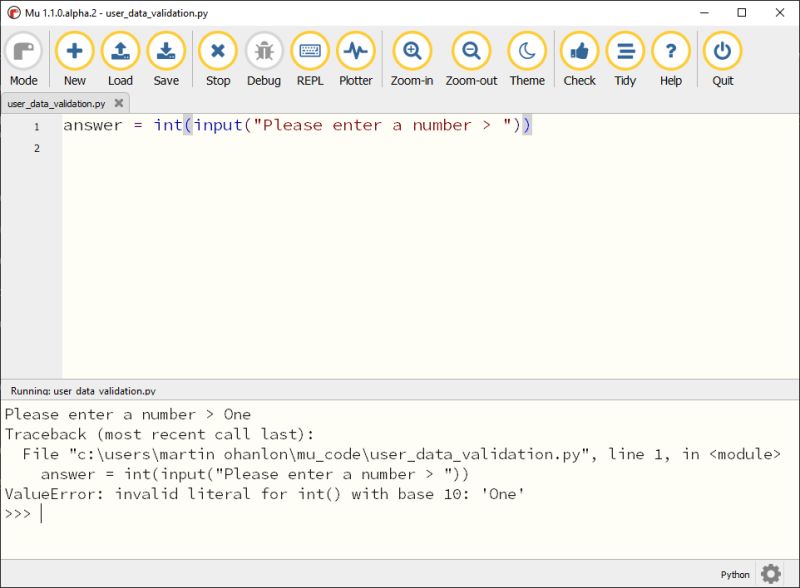Start the Debug tool
The image size is (800, 588).
click(x=264, y=55)
